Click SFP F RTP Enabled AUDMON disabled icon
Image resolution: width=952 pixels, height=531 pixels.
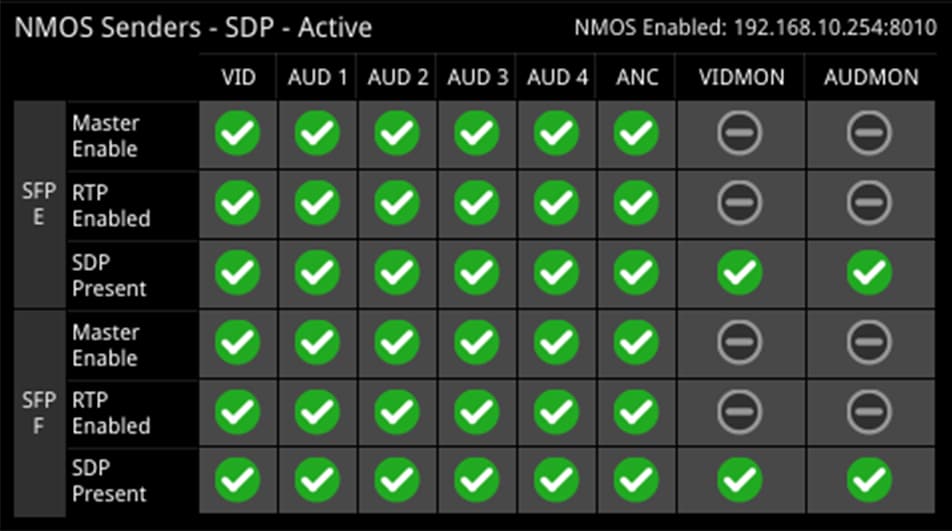(x=869, y=411)
